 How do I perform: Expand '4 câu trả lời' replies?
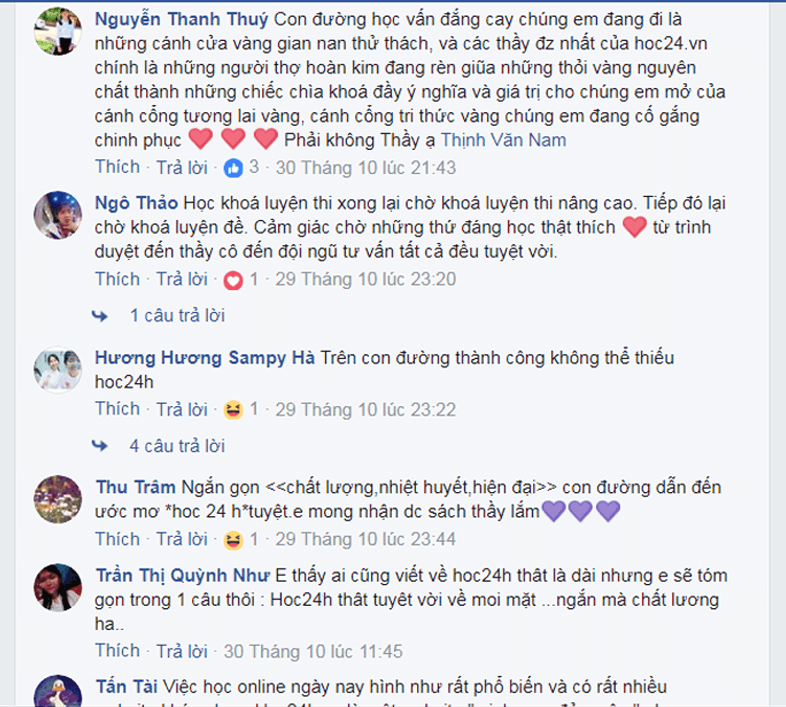pyautogui.click(x=177, y=446)
